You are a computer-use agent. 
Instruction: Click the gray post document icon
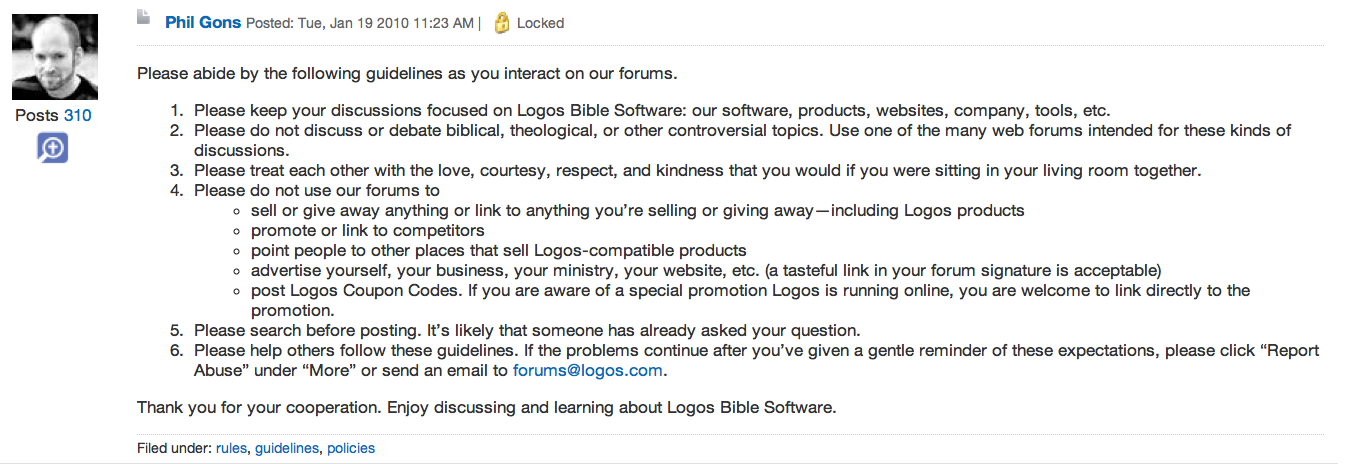144,18
